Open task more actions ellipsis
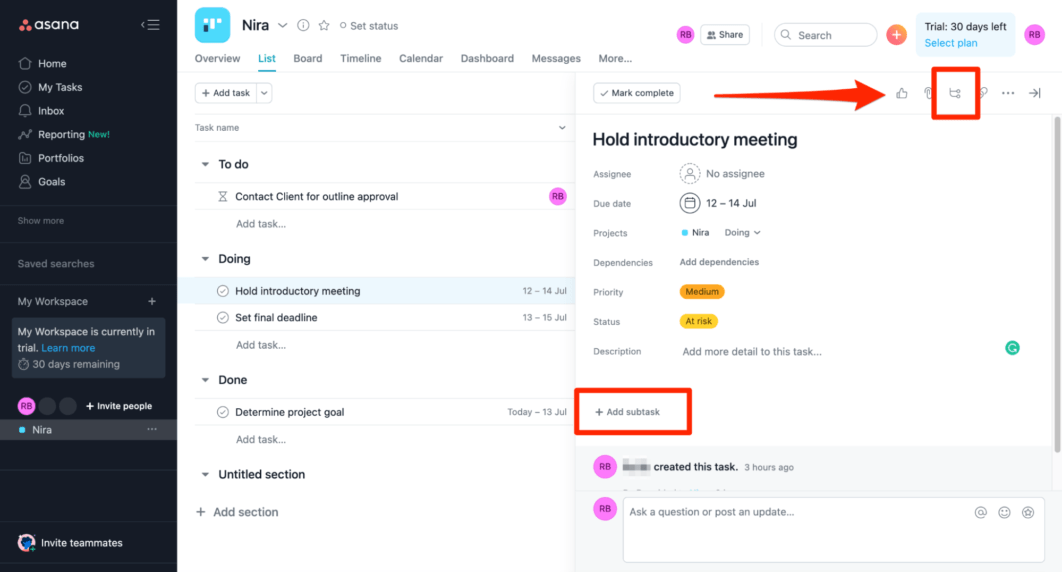This screenshot has width=1062, height=572. tap(1008, 93)
